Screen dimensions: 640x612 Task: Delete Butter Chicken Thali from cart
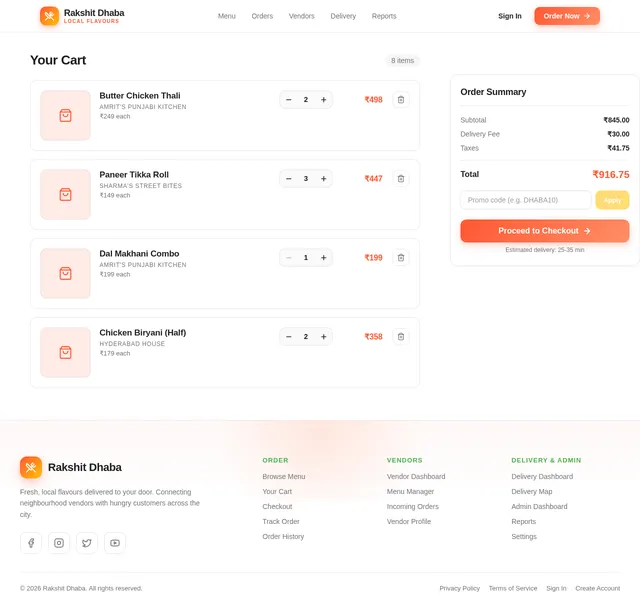tap(401, 100)
